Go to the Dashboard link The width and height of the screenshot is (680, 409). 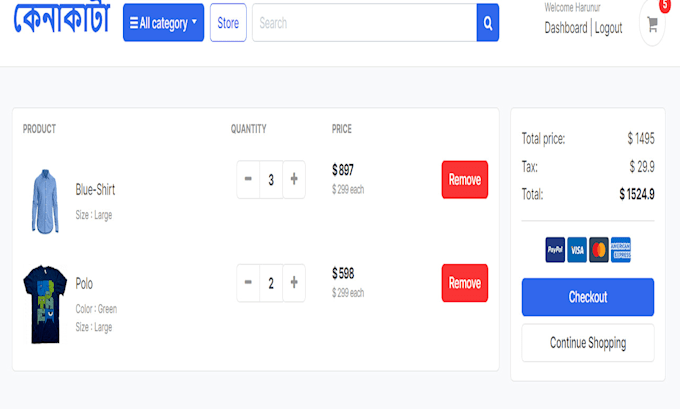click(565, 28)
